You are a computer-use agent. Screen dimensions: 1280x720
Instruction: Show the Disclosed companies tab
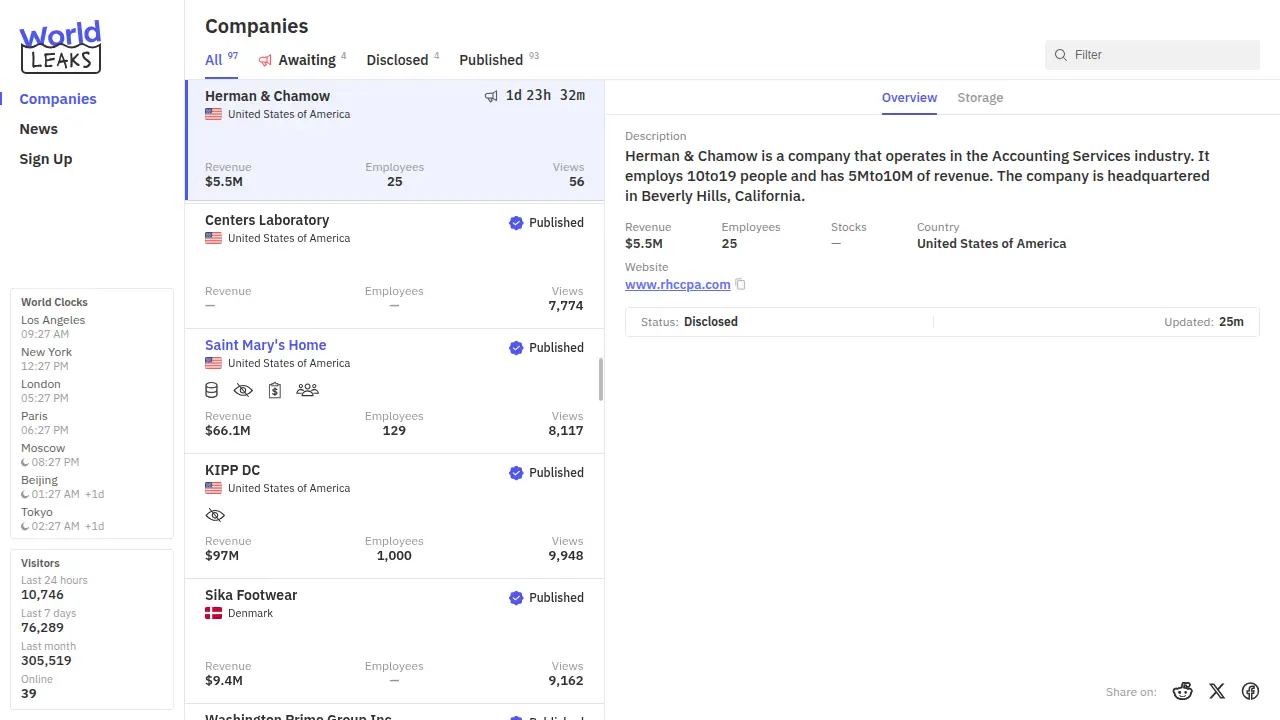(397, 60)
